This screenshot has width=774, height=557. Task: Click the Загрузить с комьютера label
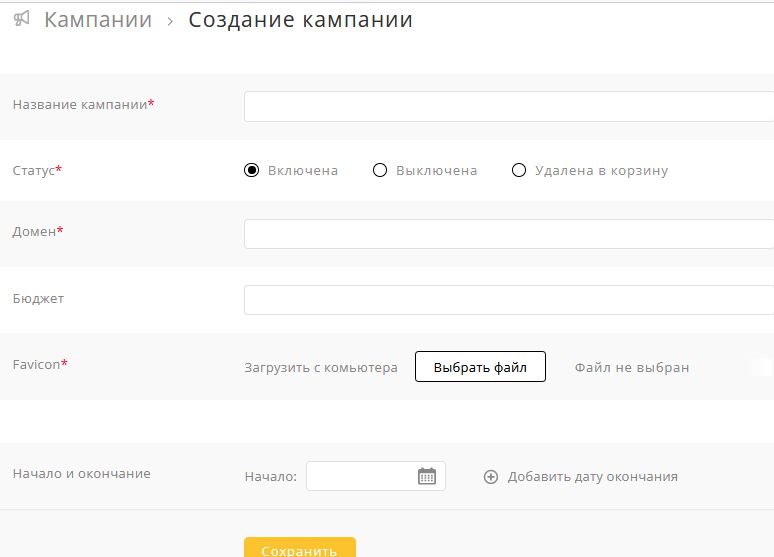coord(321,367)
